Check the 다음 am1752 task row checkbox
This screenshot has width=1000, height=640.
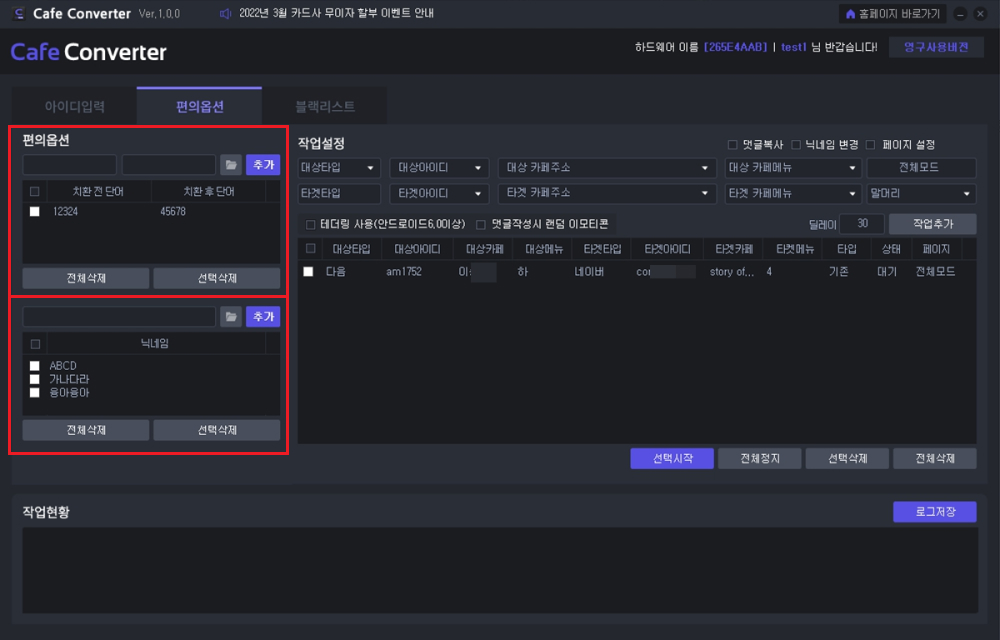pyautogui.click(x=309, y=272)
